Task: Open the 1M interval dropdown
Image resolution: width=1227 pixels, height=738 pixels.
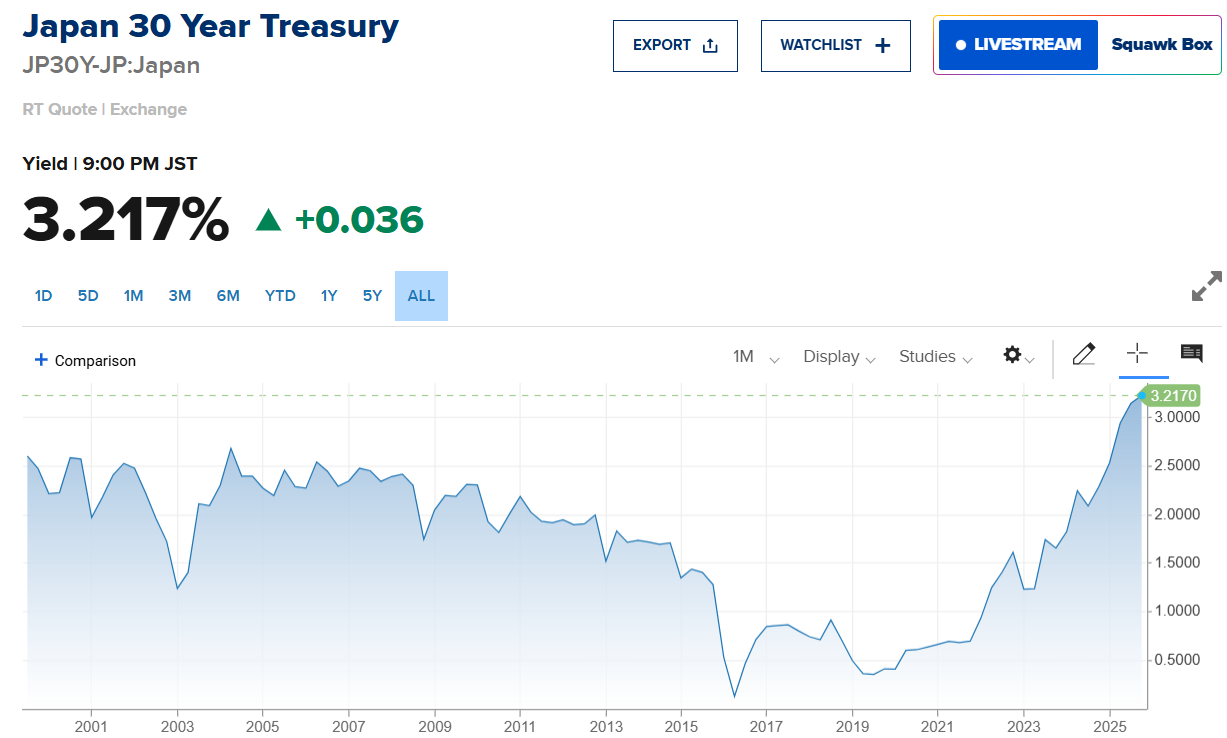Action: (x=755, y=357)
